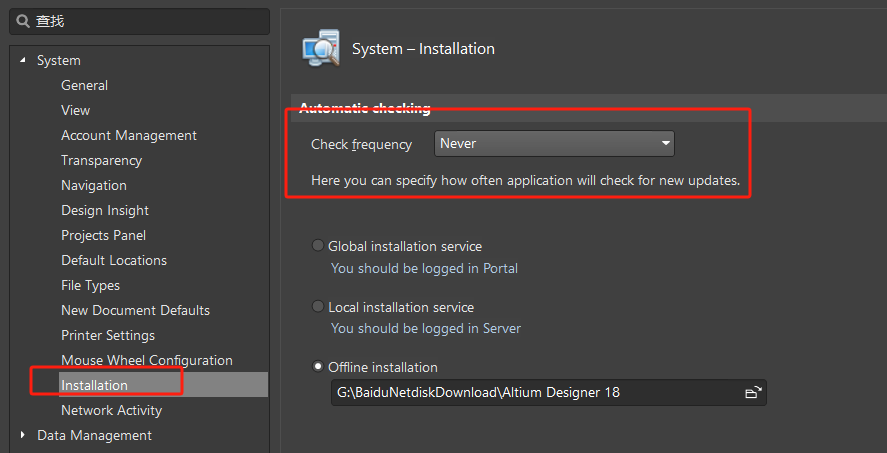Select Local installation service radio button
This screenshot has height=453, width=887.
coord(318,307)
